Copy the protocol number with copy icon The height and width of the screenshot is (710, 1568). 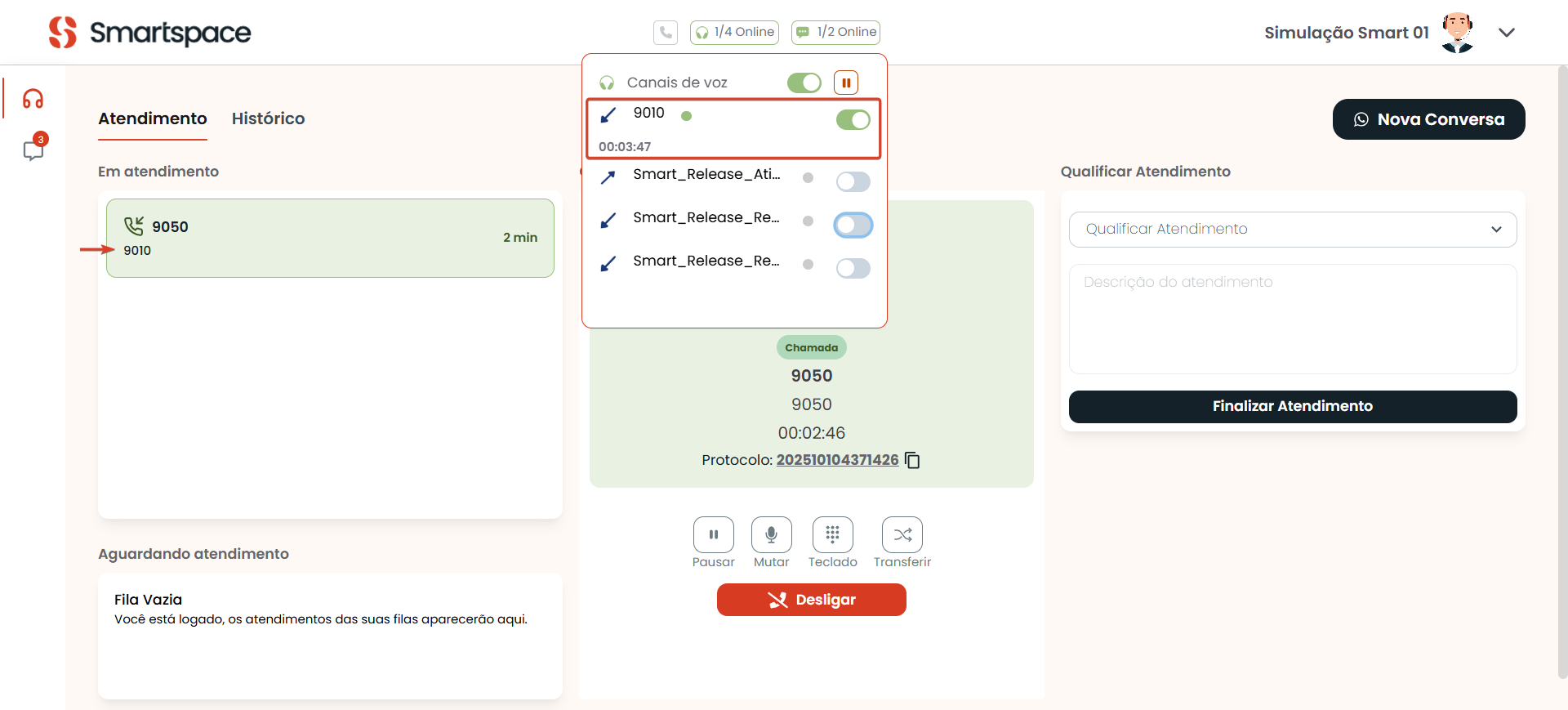(x=913, y=461)
